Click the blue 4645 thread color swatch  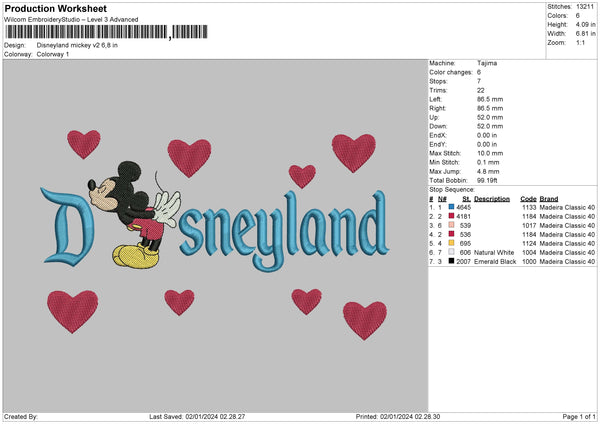[452, 207]
